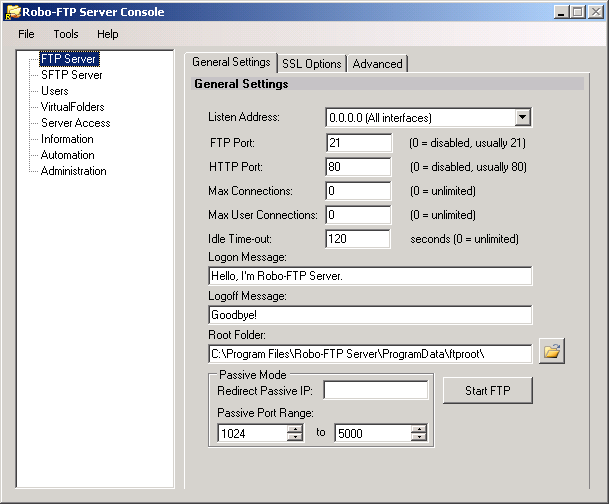The width and height of the screenshot is (609, 504).
Task: Select SFTP Server in the tree
Action: (x=71, y=75)
